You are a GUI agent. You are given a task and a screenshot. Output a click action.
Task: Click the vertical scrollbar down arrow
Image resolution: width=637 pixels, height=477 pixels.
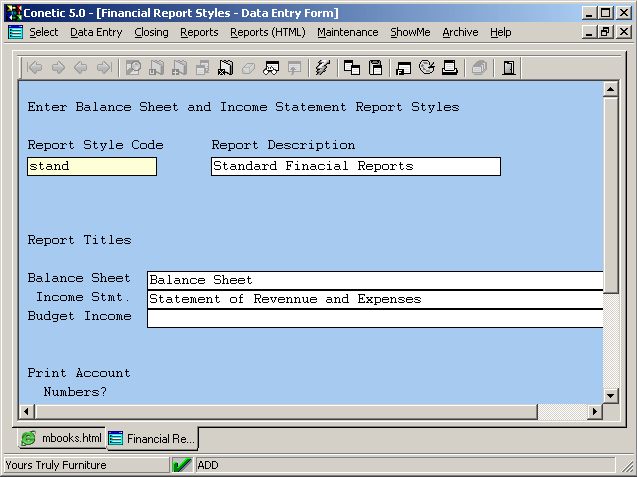(x=610, y=396)
